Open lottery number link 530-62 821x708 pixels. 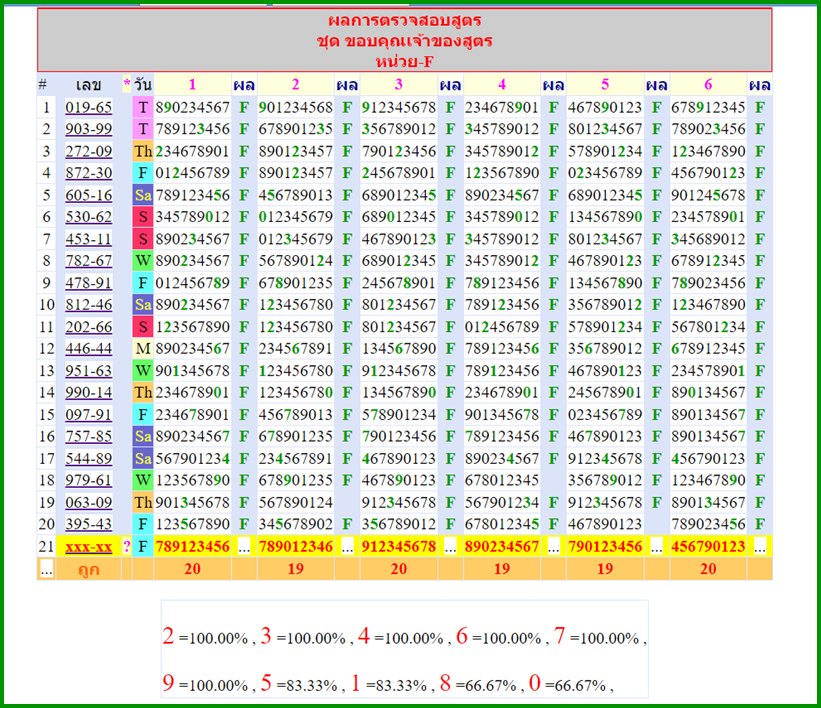point(88,217)
